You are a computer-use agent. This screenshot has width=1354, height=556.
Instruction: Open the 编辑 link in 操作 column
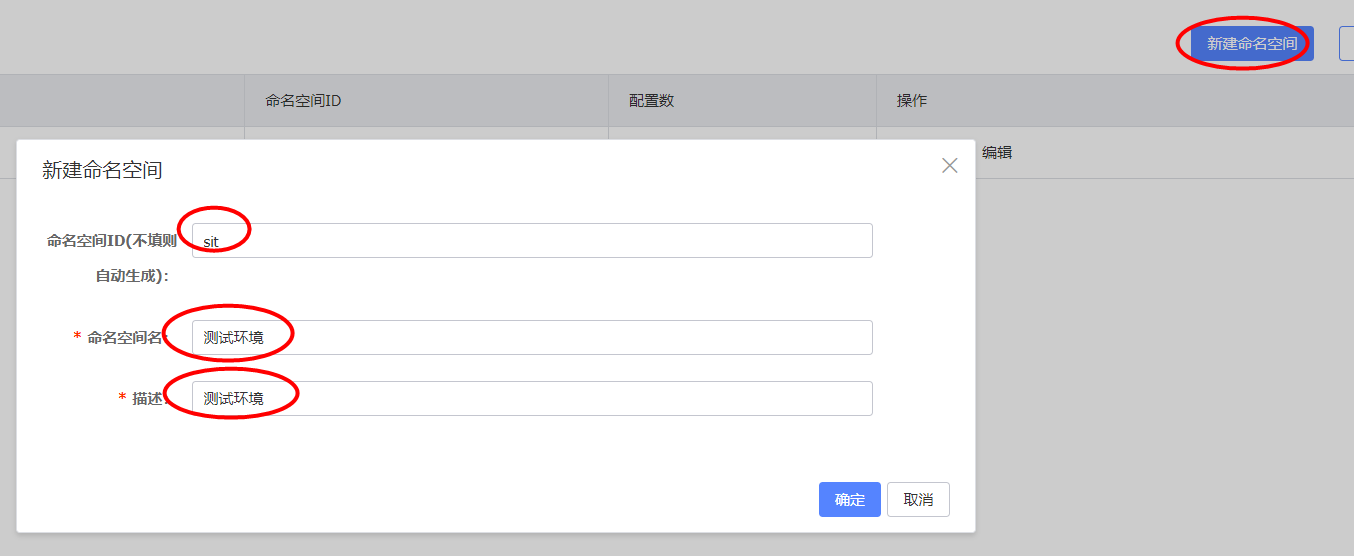coord(996,153)
